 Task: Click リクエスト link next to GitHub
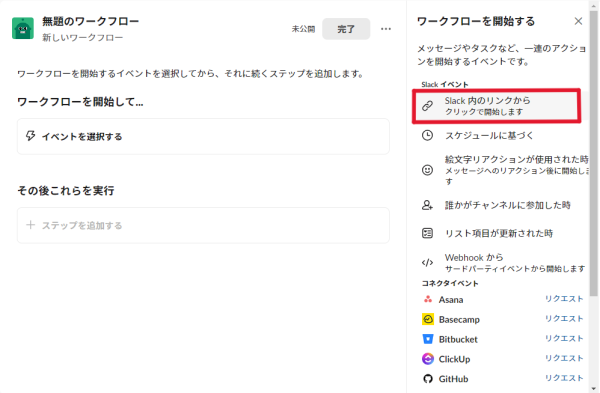point(564,378)
